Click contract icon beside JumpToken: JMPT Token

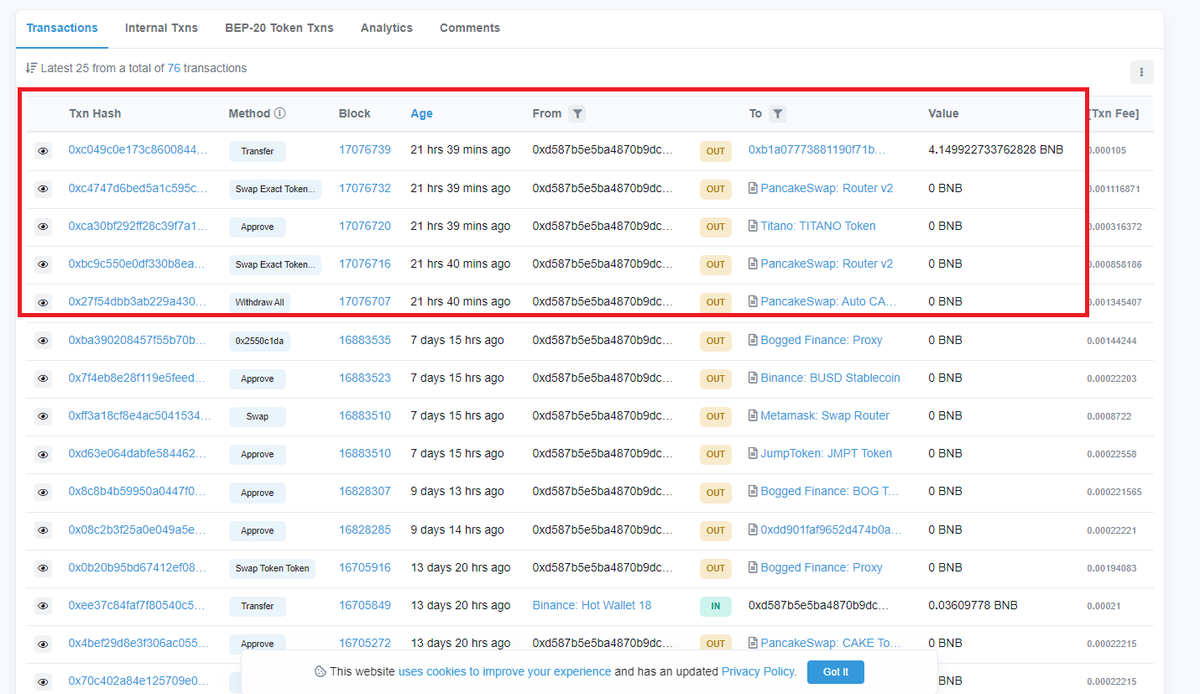pyautogui.click(x=753, y=454)
